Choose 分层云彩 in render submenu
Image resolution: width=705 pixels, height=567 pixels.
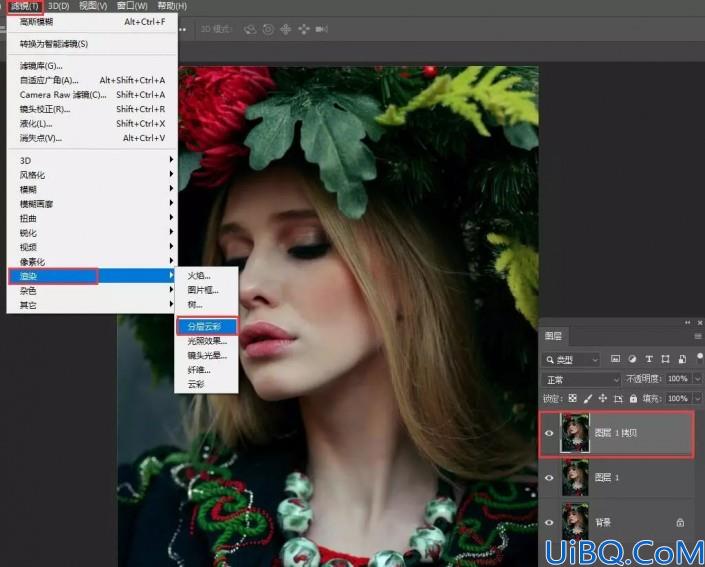[x=206, y=326]
